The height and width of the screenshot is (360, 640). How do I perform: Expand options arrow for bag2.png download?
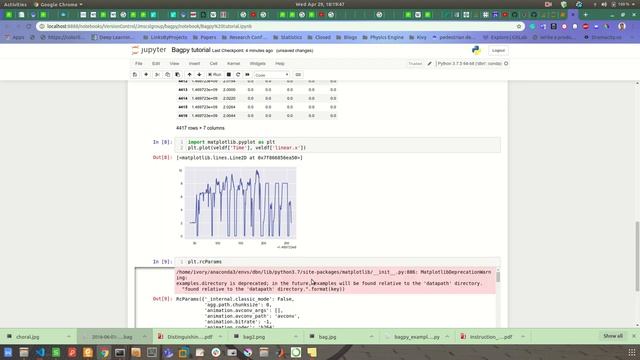tap(296, 337)
